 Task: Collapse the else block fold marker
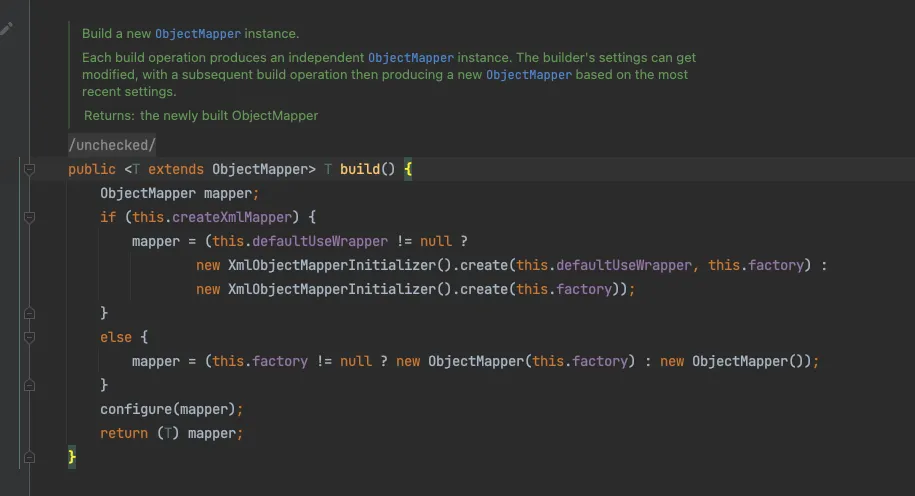click(x=30, y=337)
